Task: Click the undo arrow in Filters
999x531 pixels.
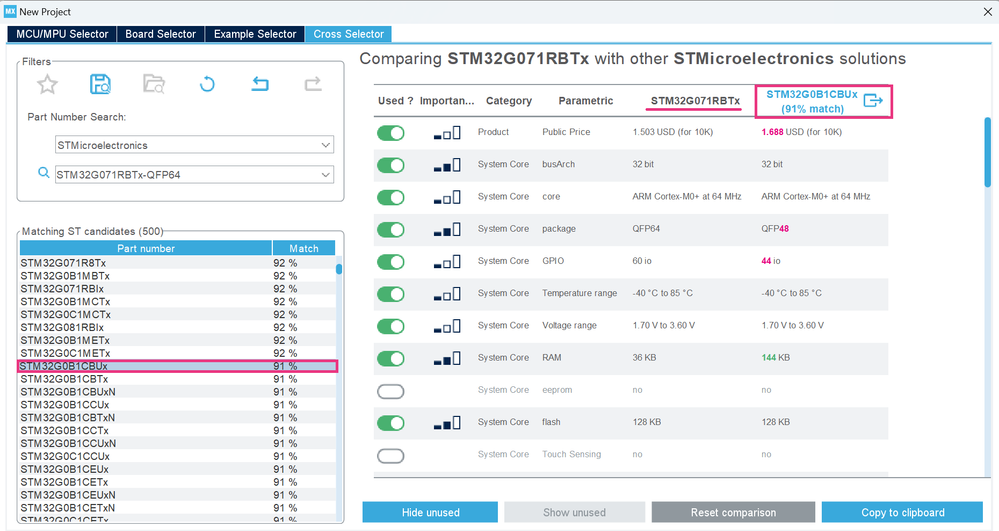Action: (x=260, y=84)
